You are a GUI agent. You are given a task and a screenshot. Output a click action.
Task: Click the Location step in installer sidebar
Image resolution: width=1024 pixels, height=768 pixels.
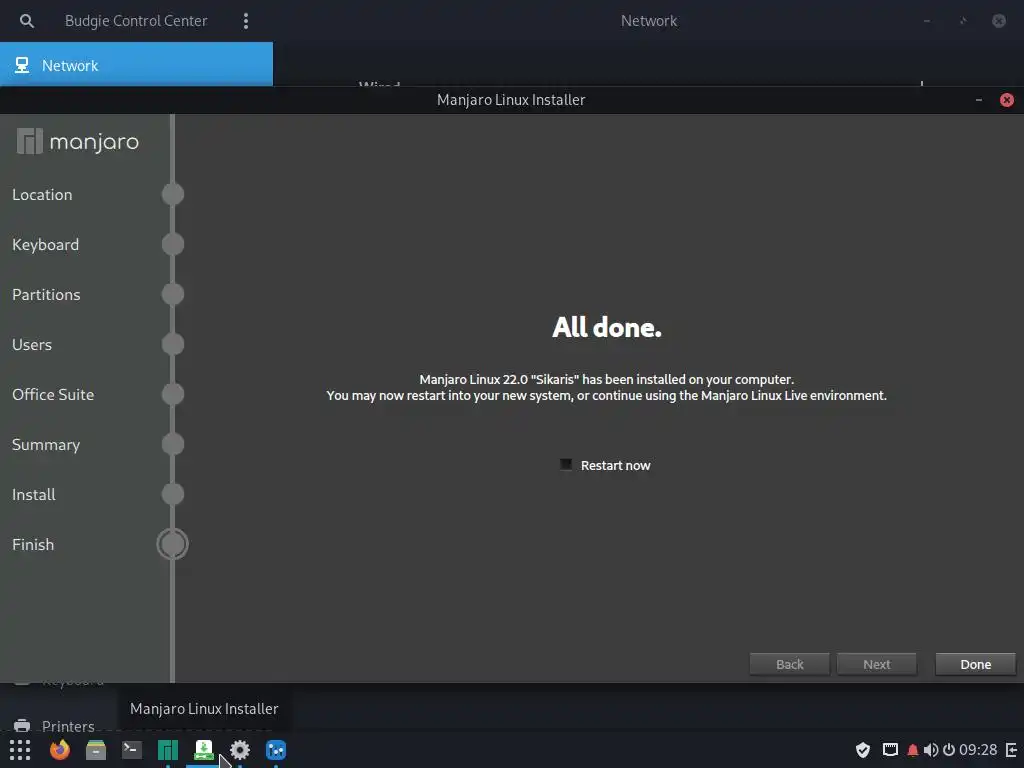42,195
